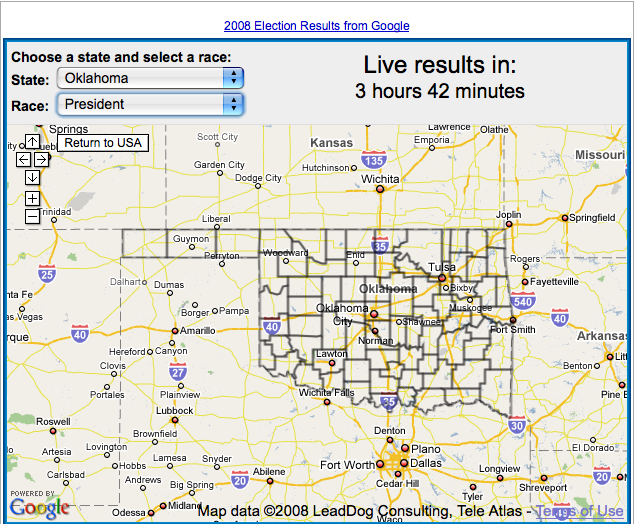Click the Google logo on map
The height and width of the screenshot is (524, 634).
click(40, 507)
